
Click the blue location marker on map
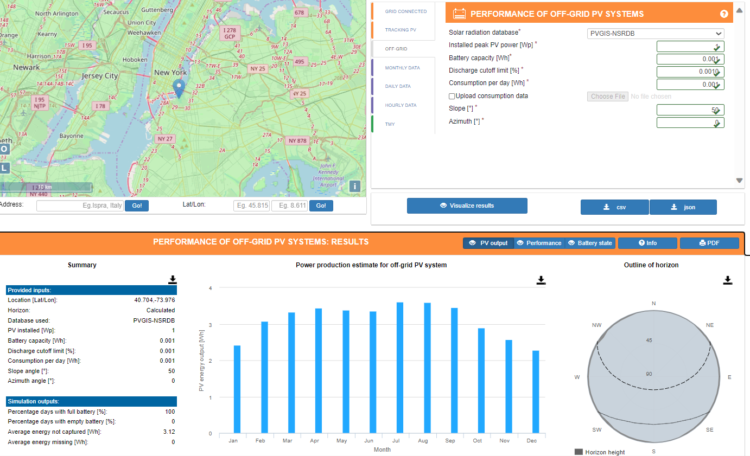179,89
